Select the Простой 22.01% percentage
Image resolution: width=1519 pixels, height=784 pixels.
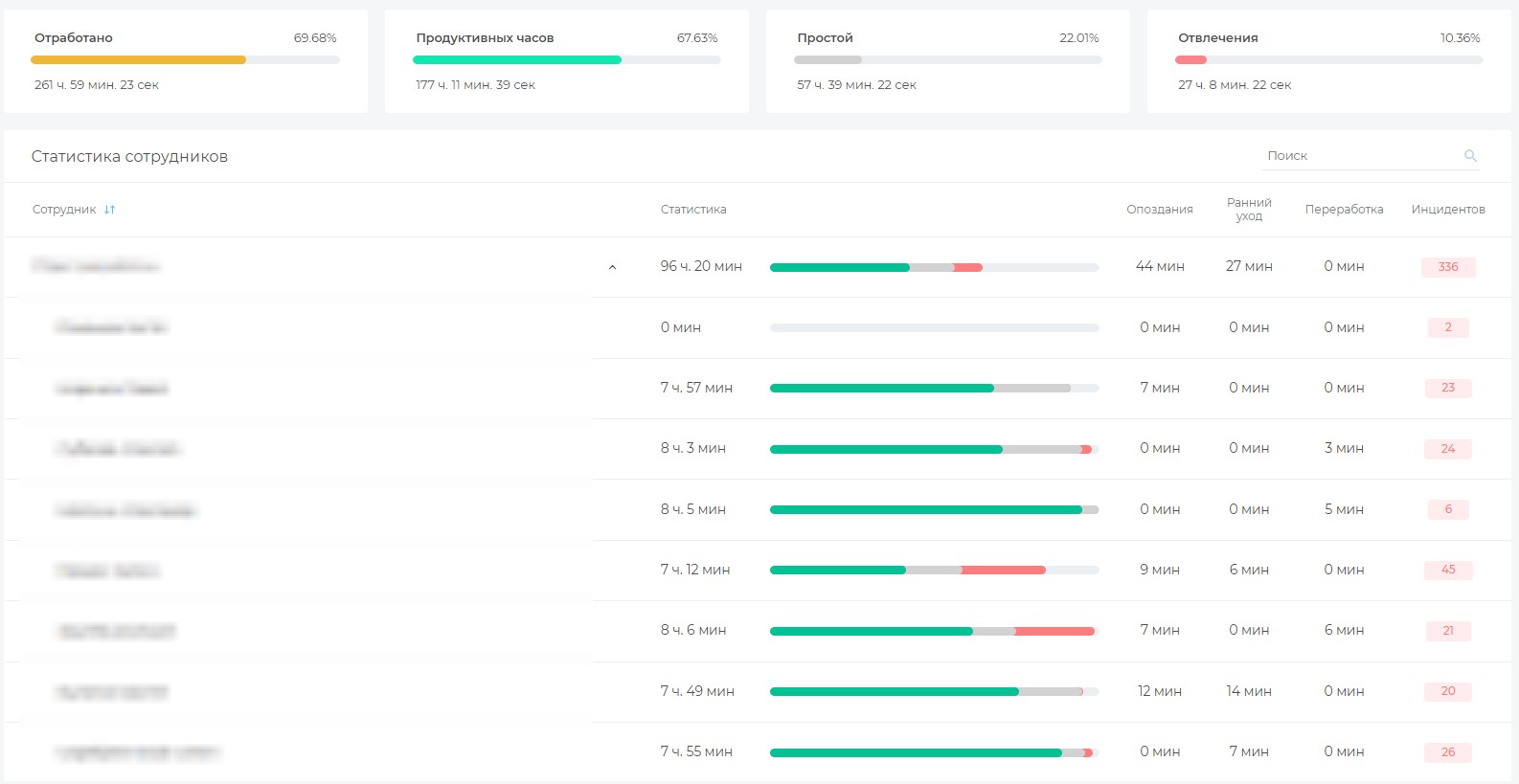1079,38
